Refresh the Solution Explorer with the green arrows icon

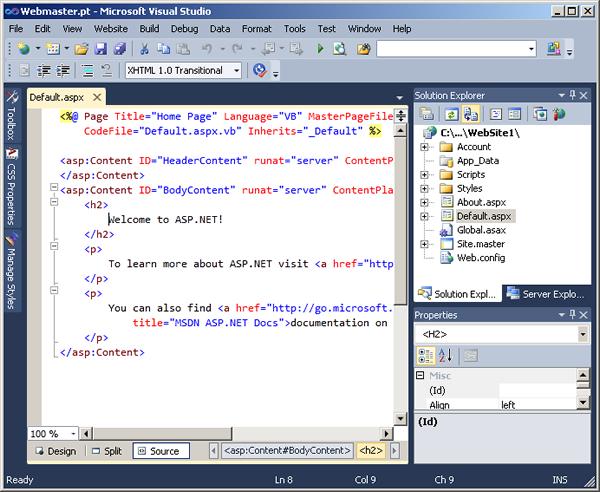point(451,114)
